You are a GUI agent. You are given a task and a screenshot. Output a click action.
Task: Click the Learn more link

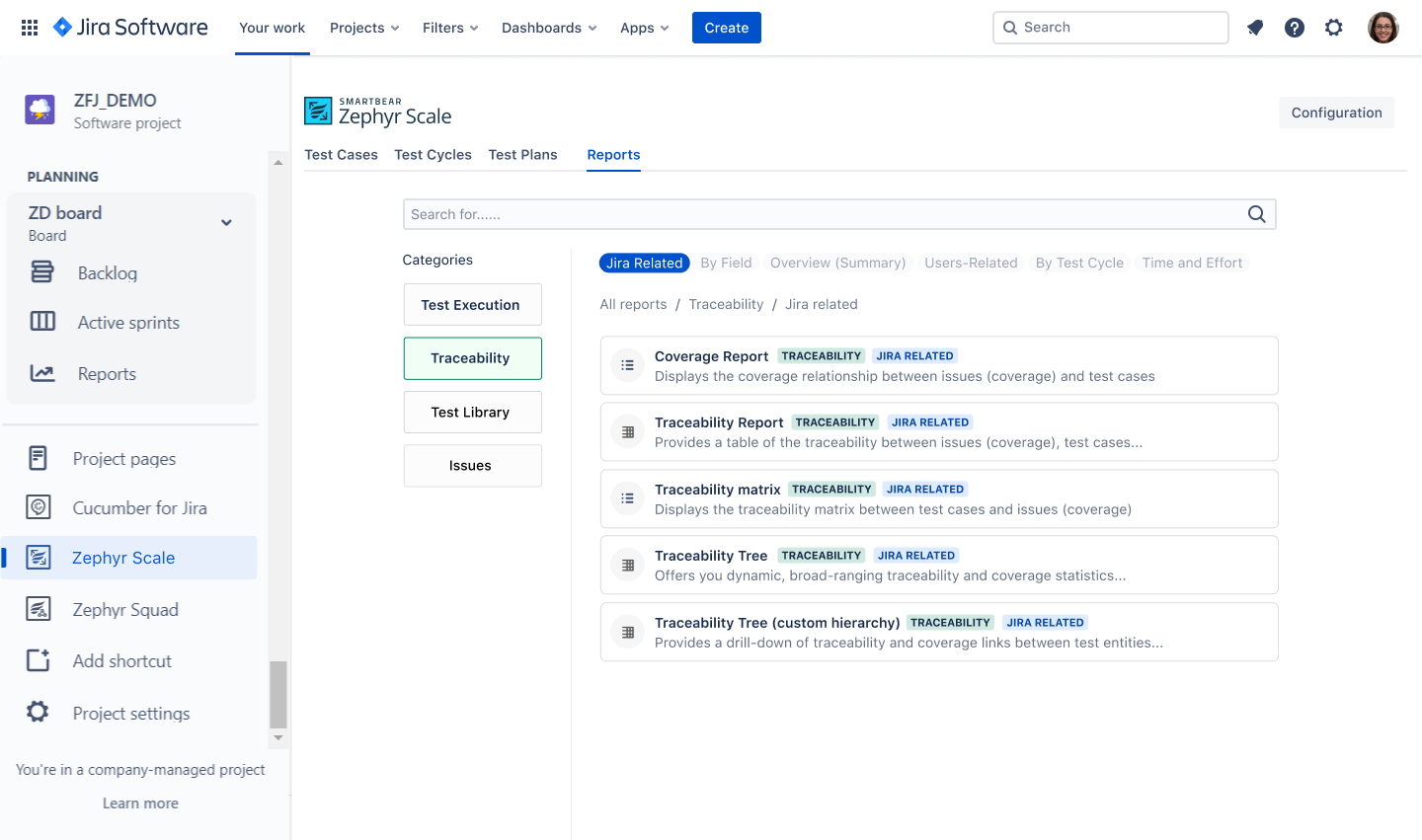click(140, 803)
